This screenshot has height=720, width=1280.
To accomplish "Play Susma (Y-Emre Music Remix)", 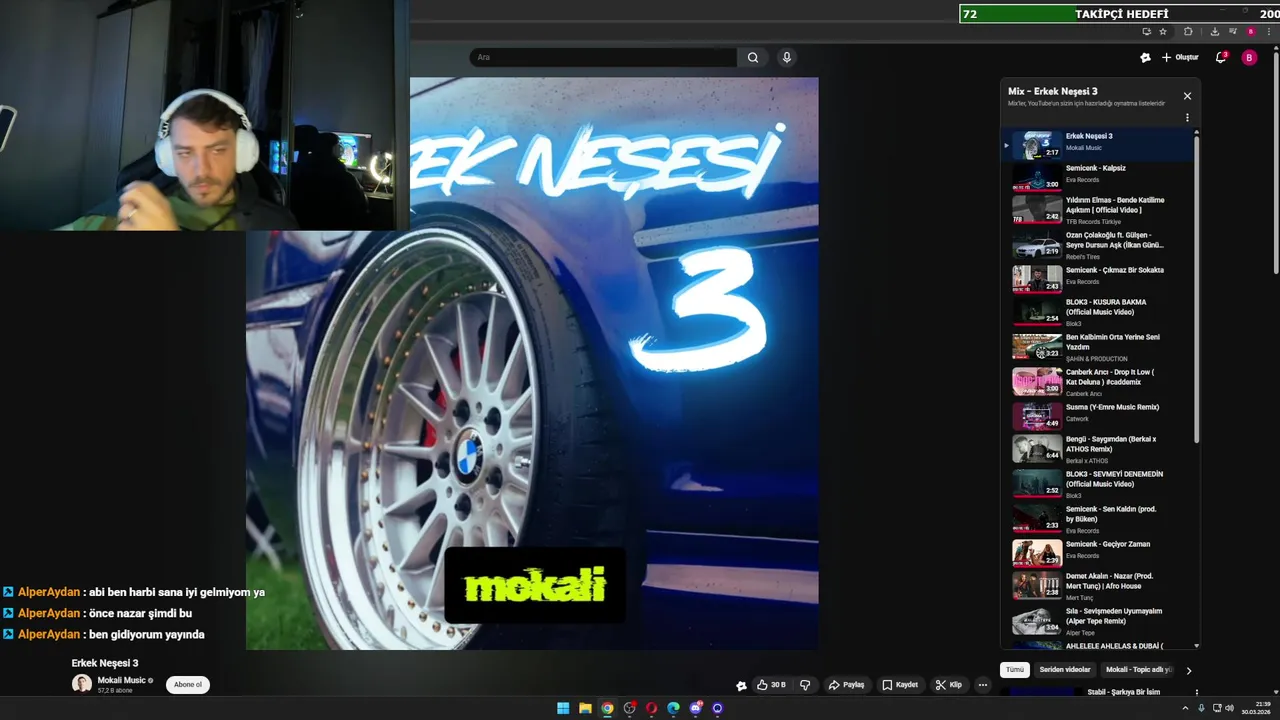I will (x=1097, y=415).
